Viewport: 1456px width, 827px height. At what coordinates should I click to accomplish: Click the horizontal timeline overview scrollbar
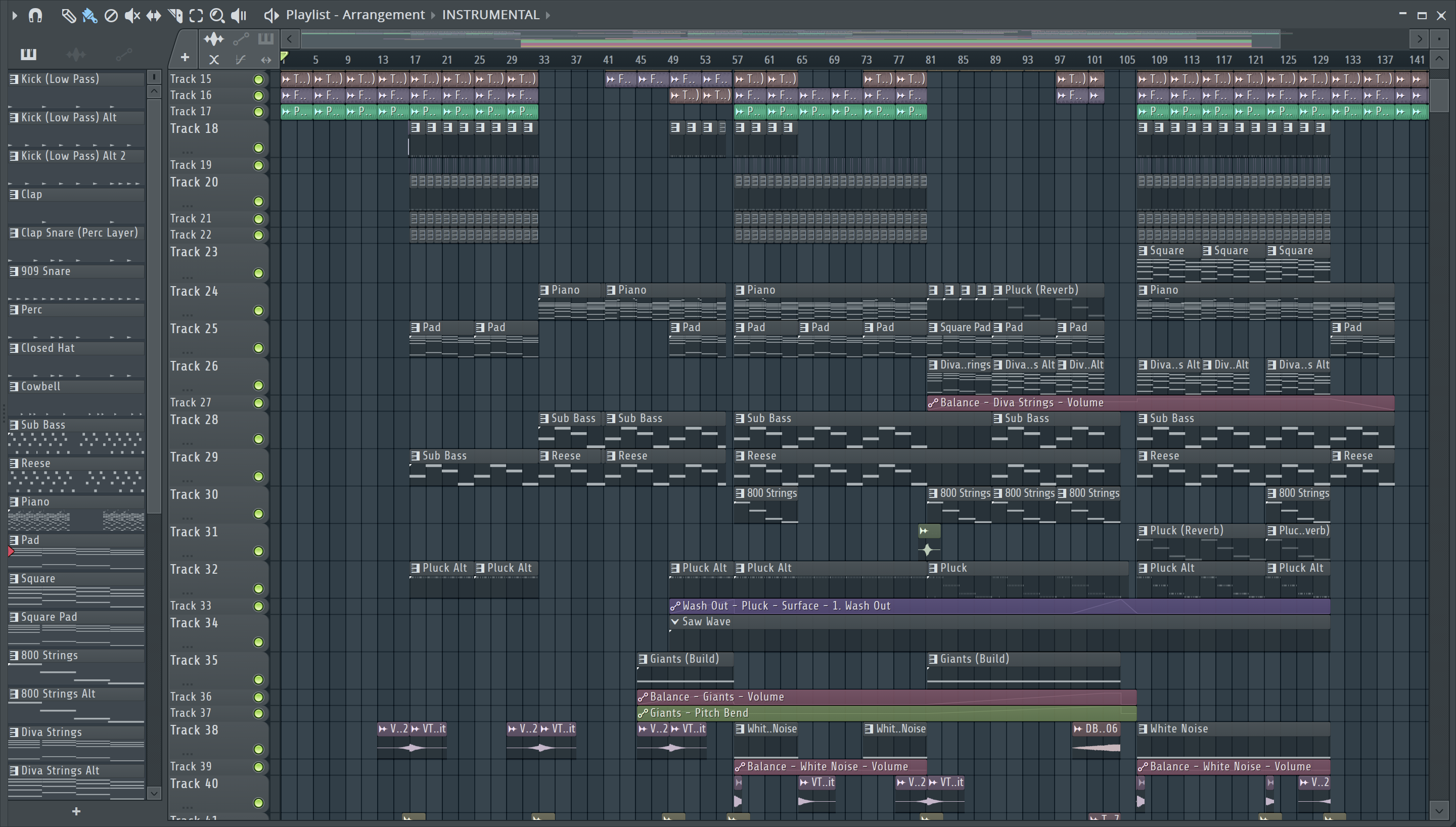tap(790, 38)
